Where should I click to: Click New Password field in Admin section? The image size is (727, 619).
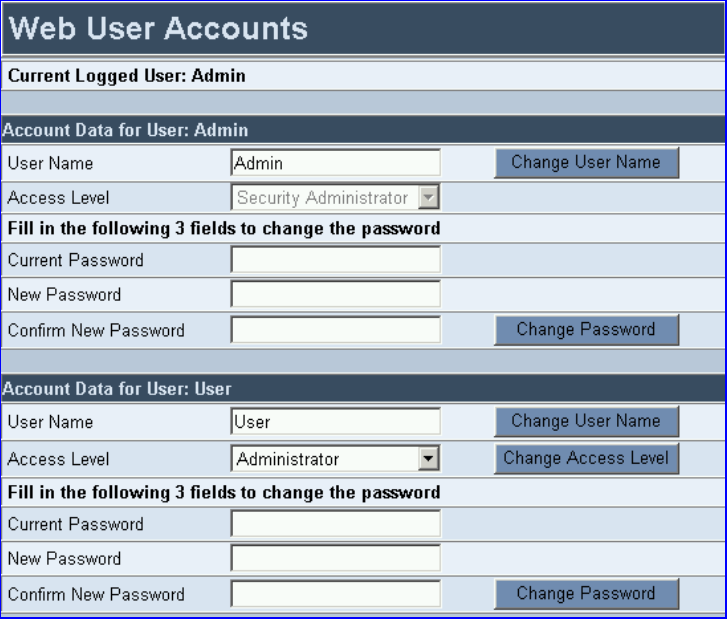point(335,294)
